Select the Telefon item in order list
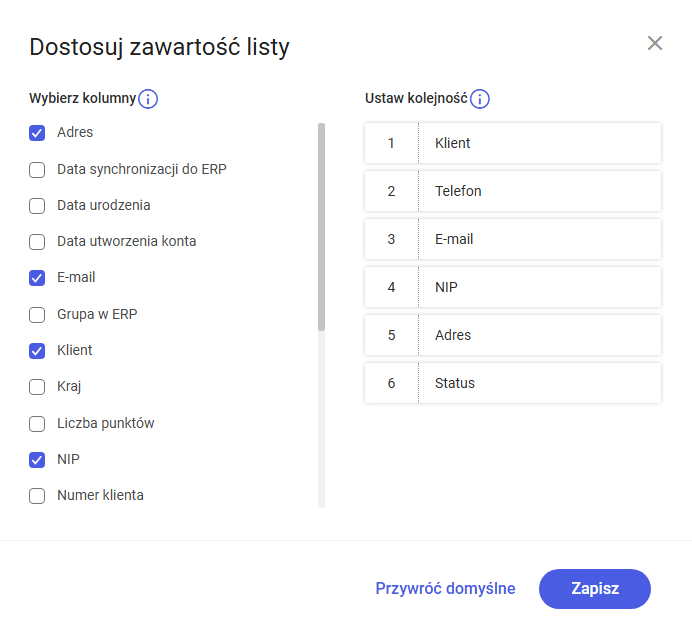692x637 pixels. [513, 191]
